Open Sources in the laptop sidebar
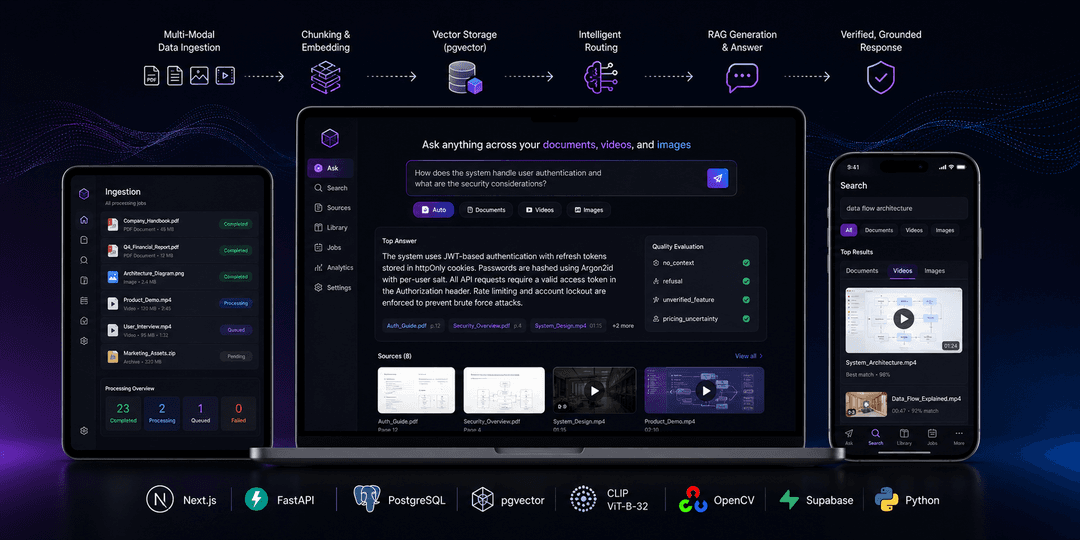 [x=333, y=208]
